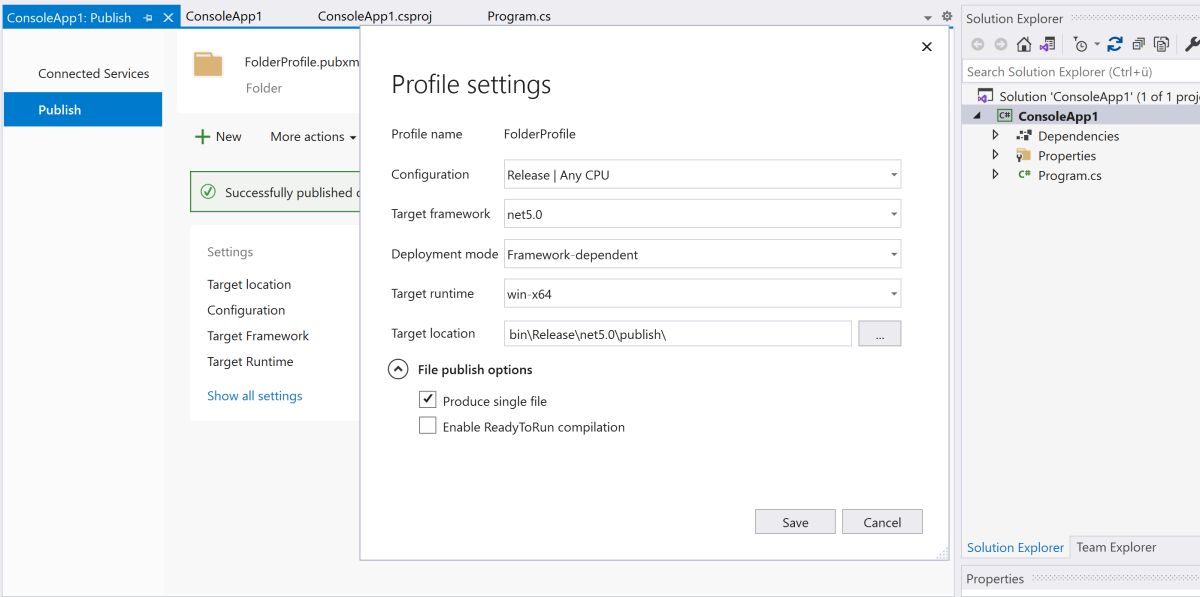The width and height of the screenshot is (1200, 597).
Task: Click the Target location settings label
Action: coord(249,285)
